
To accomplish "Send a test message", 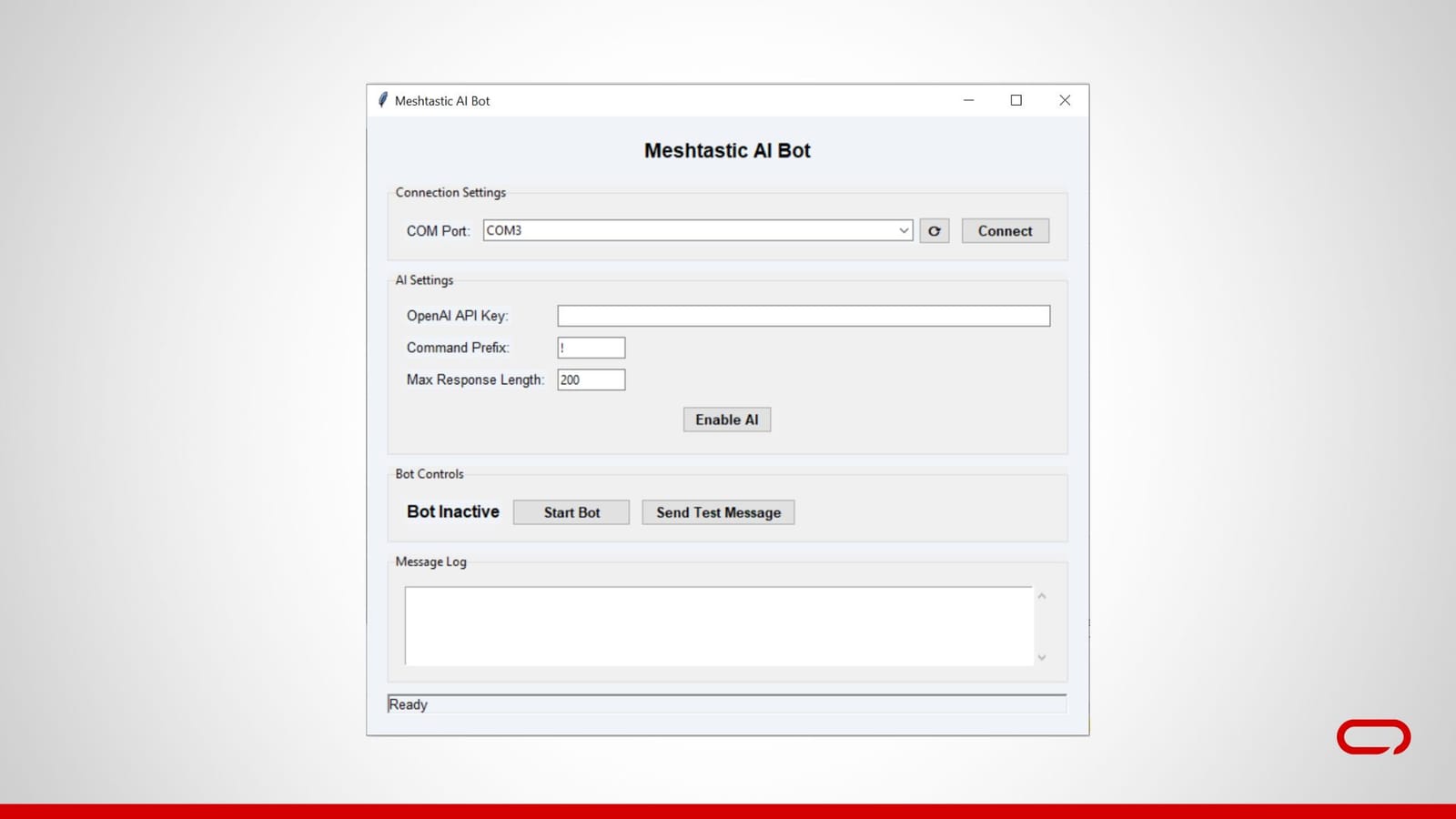I will [x=717, y=512].
